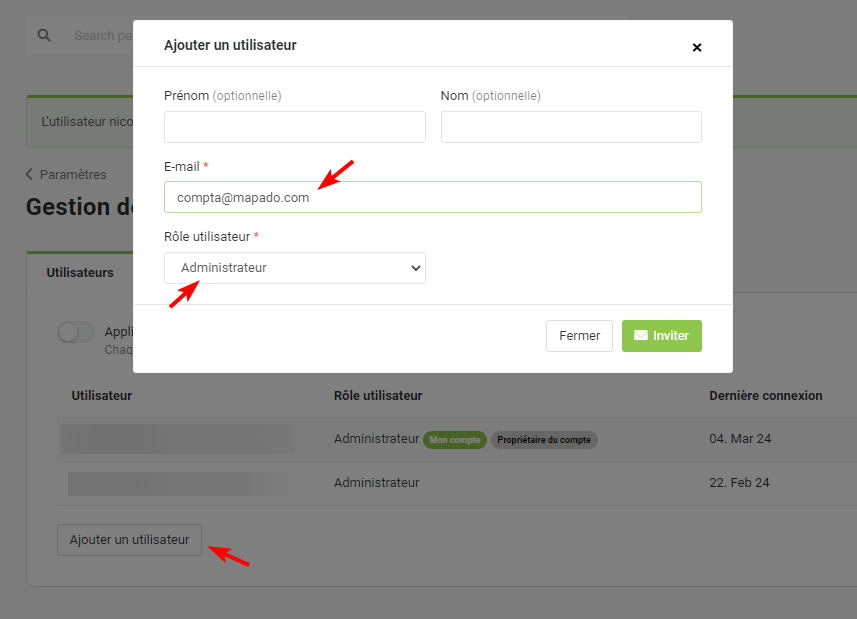The height and width of the screenshot is (619, 857).
Task: Select the first blurred user row
Action: point(177,439)
